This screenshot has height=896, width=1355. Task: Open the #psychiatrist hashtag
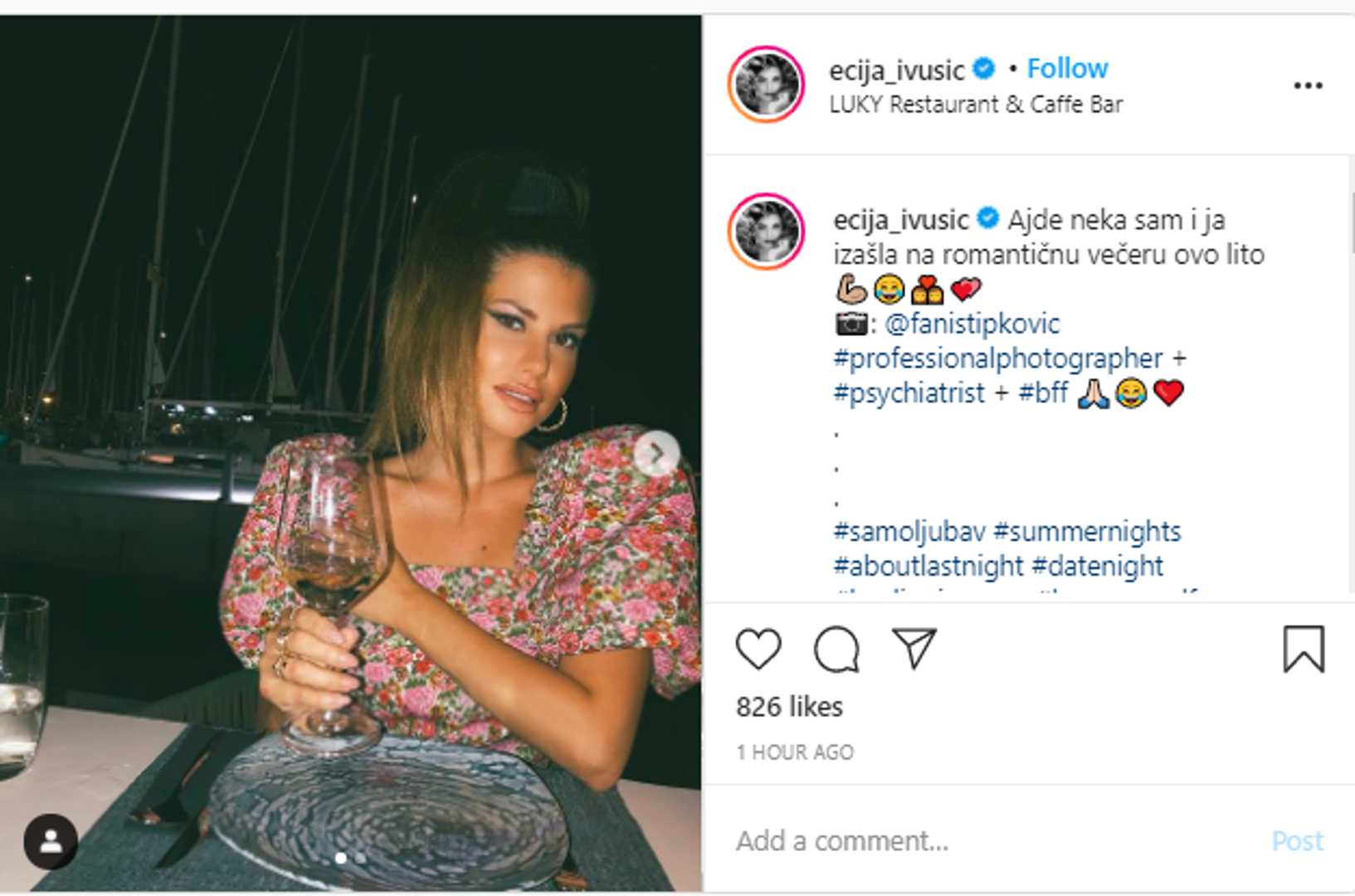coord(909,392)
